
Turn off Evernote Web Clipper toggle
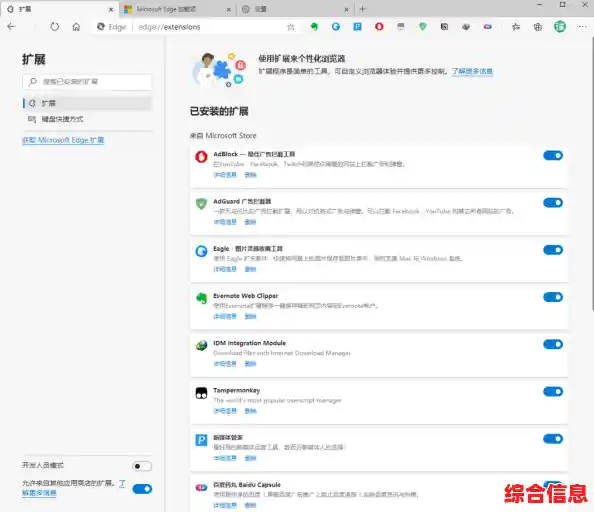[553, 297]
